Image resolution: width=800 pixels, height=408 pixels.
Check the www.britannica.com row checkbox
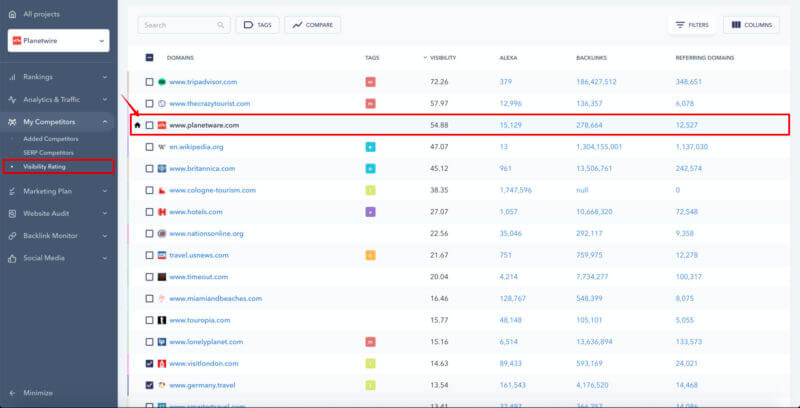click(x=149, y=168)
